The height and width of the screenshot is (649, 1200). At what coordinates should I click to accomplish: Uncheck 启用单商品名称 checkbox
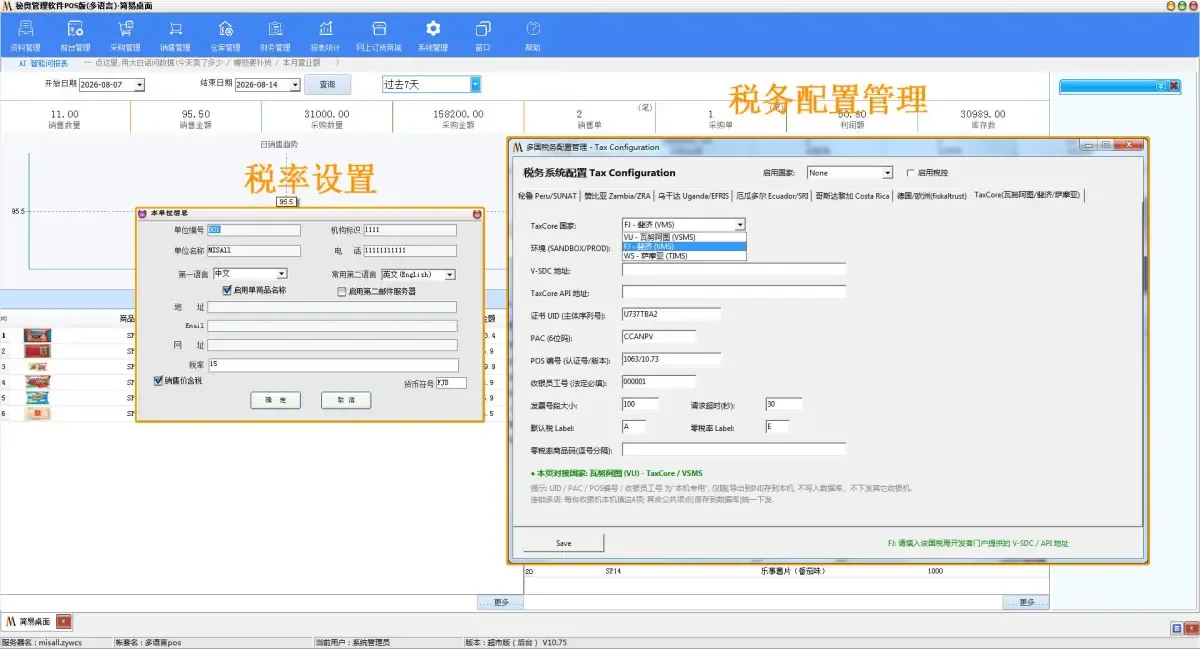(x=227, y=291)
